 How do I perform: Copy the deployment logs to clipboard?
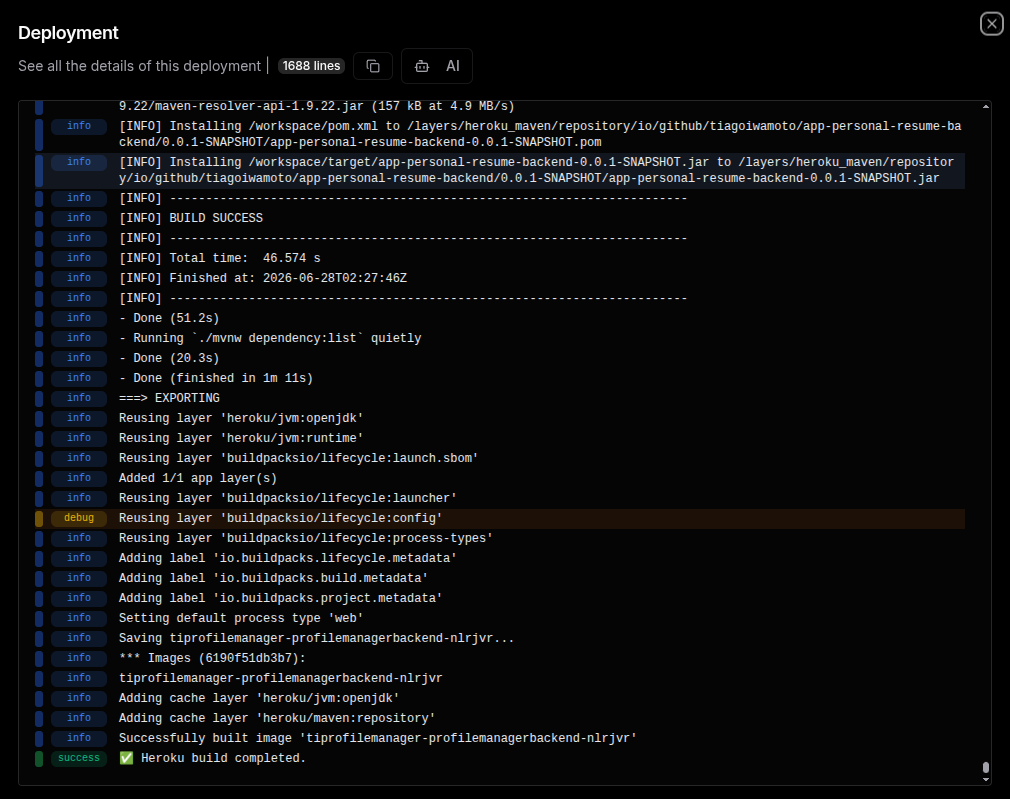(x=373, y=66)
